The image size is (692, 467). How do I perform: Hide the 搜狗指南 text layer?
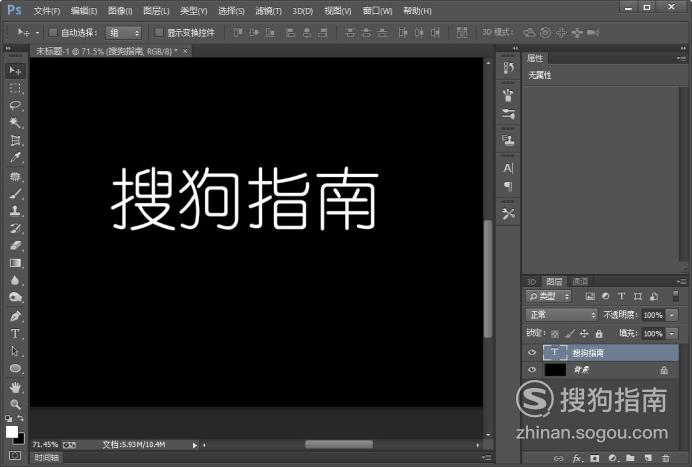[x=532, y=352]
